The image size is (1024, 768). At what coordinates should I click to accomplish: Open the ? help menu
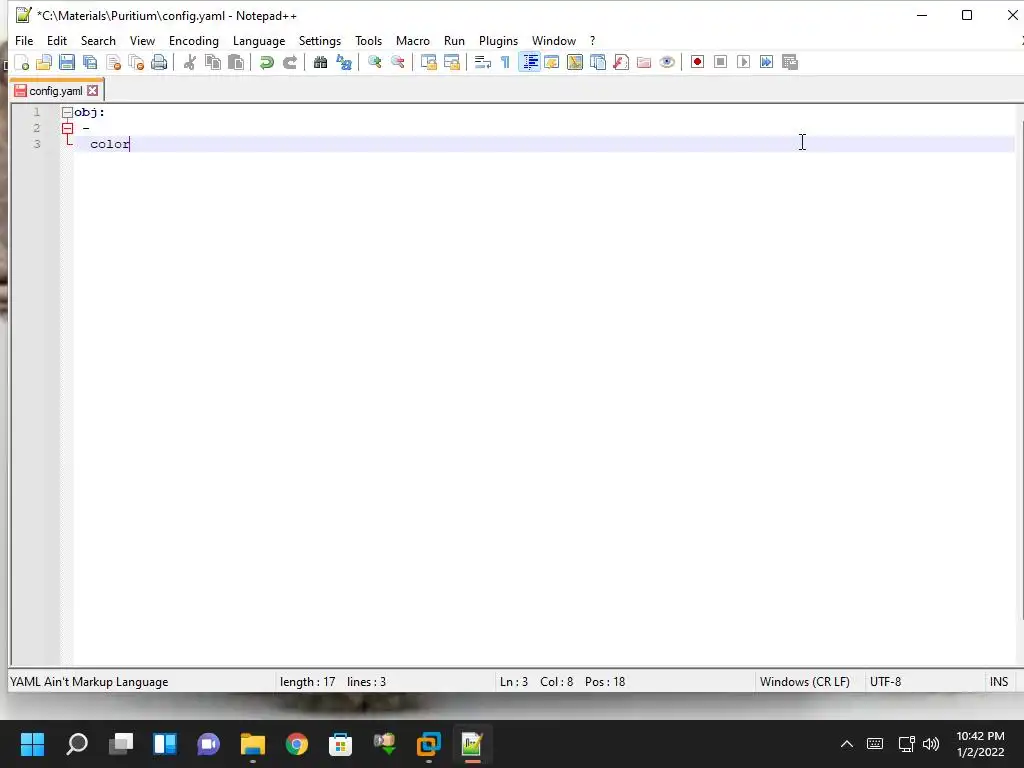[x=592, y=40]
